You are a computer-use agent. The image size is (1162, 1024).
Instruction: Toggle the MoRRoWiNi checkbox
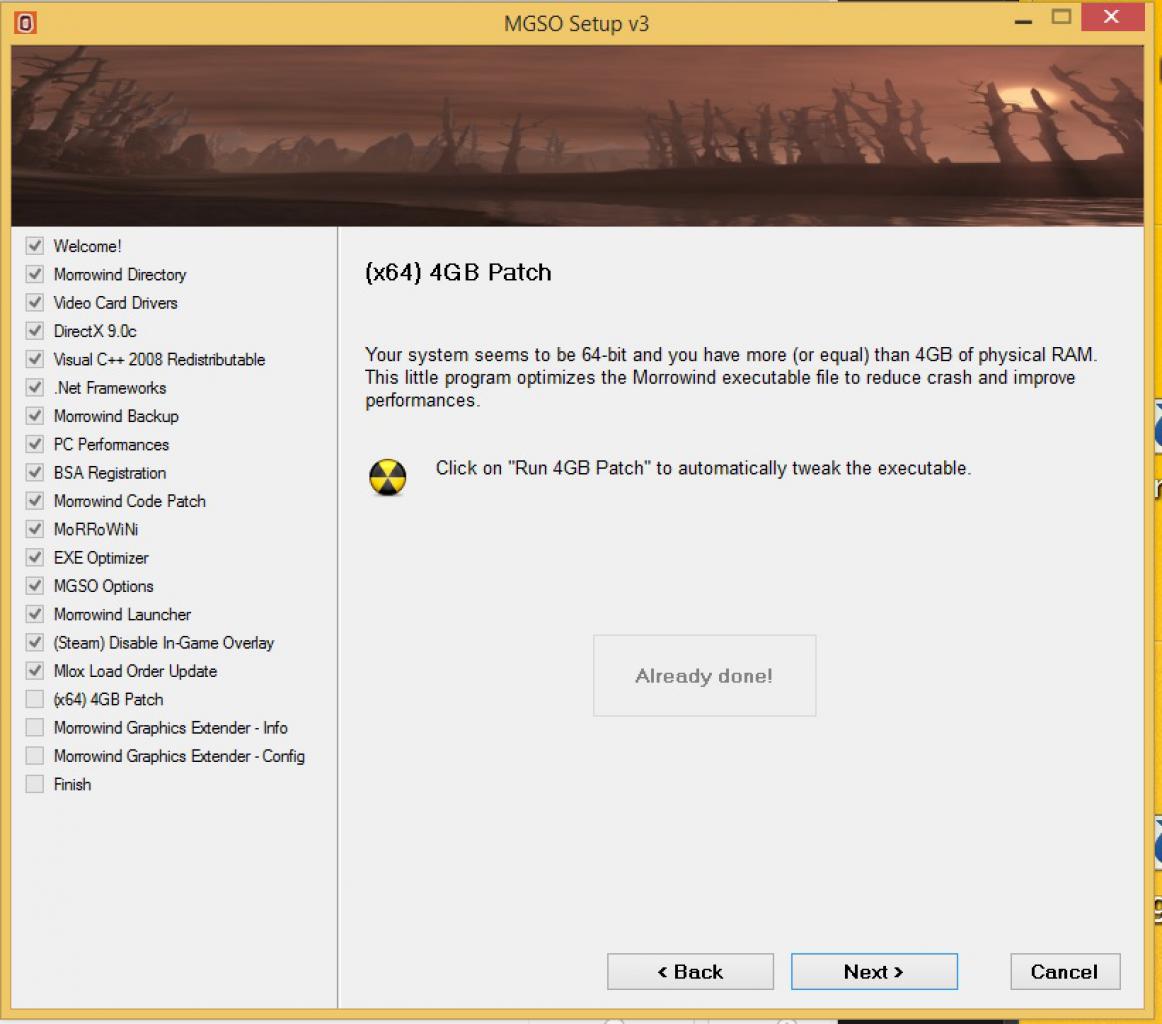[34, 529]
